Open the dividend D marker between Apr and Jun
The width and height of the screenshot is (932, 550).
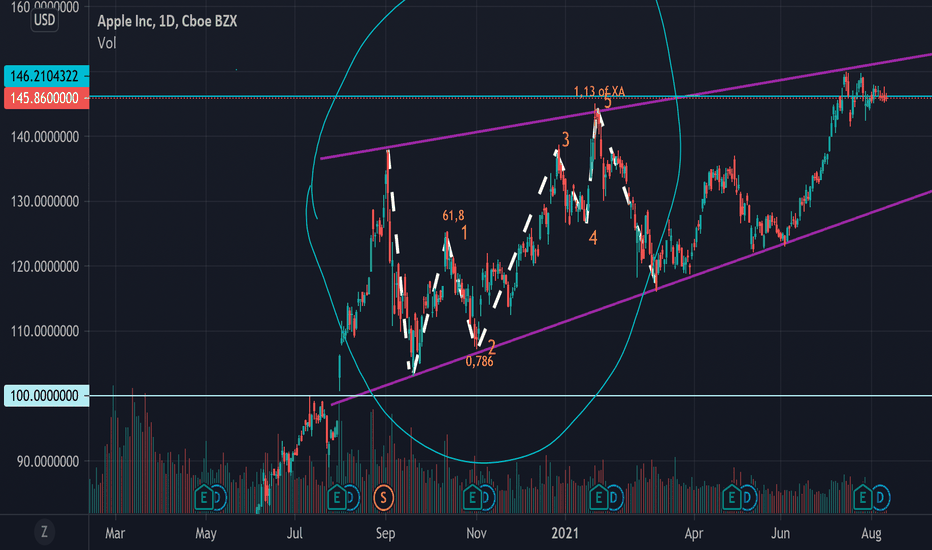[x=747, y=497]
